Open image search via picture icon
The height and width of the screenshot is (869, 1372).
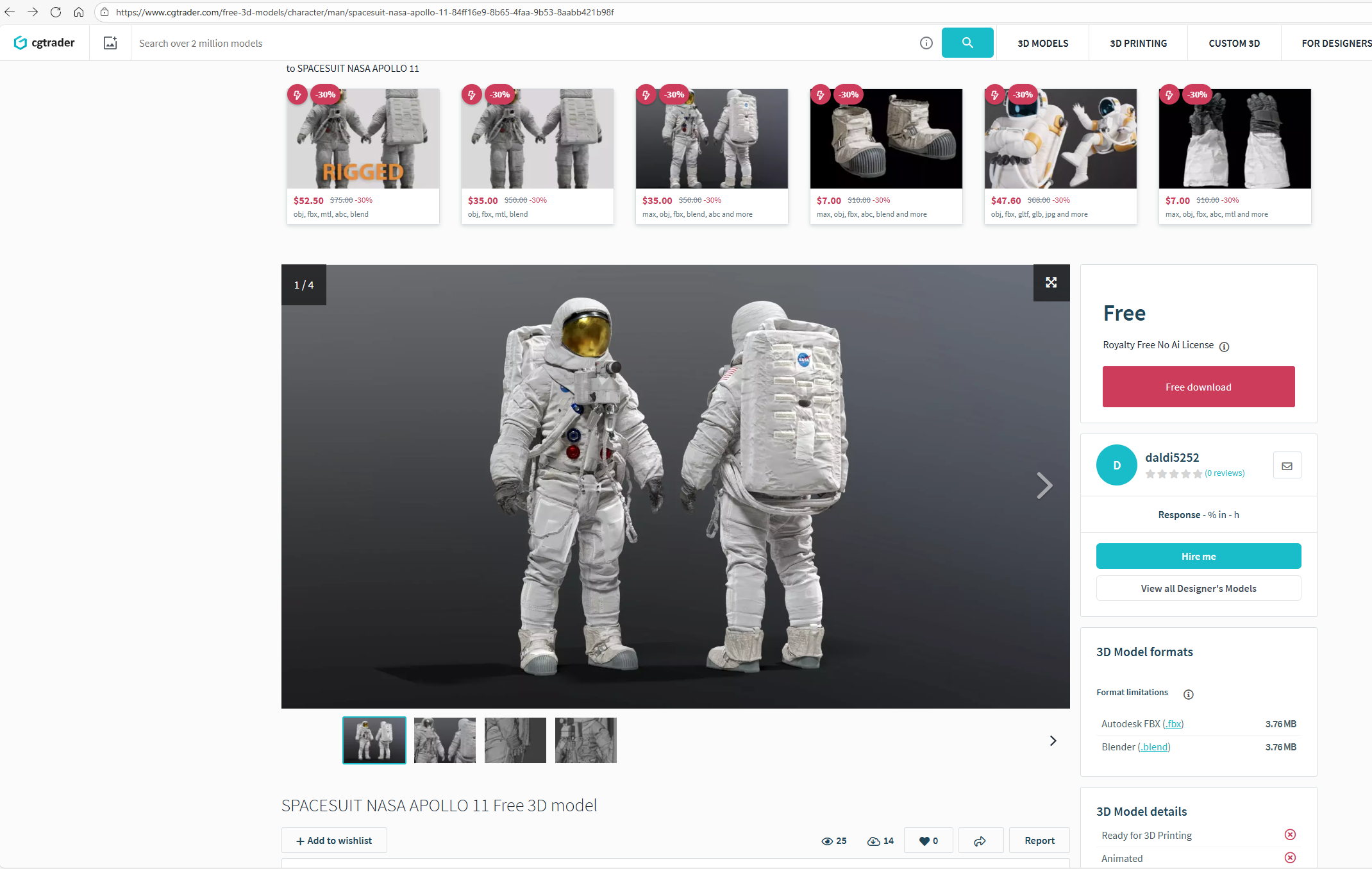[110, 43]
